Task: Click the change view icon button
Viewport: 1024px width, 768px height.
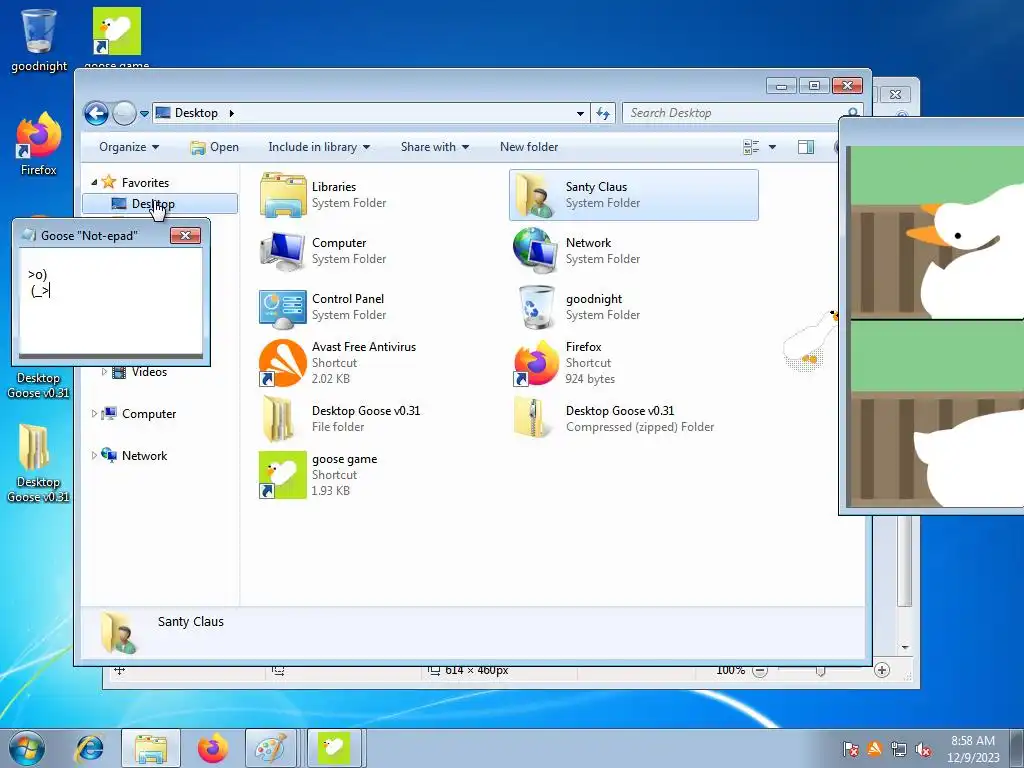Action: coord(751,147)
